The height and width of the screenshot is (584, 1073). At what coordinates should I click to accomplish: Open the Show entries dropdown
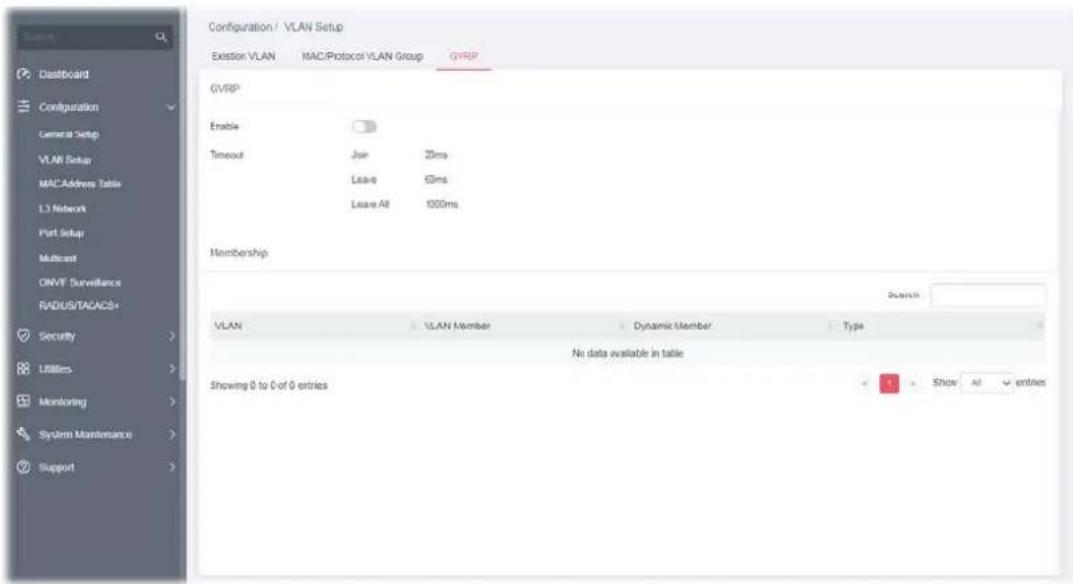(x=987, y=383)
